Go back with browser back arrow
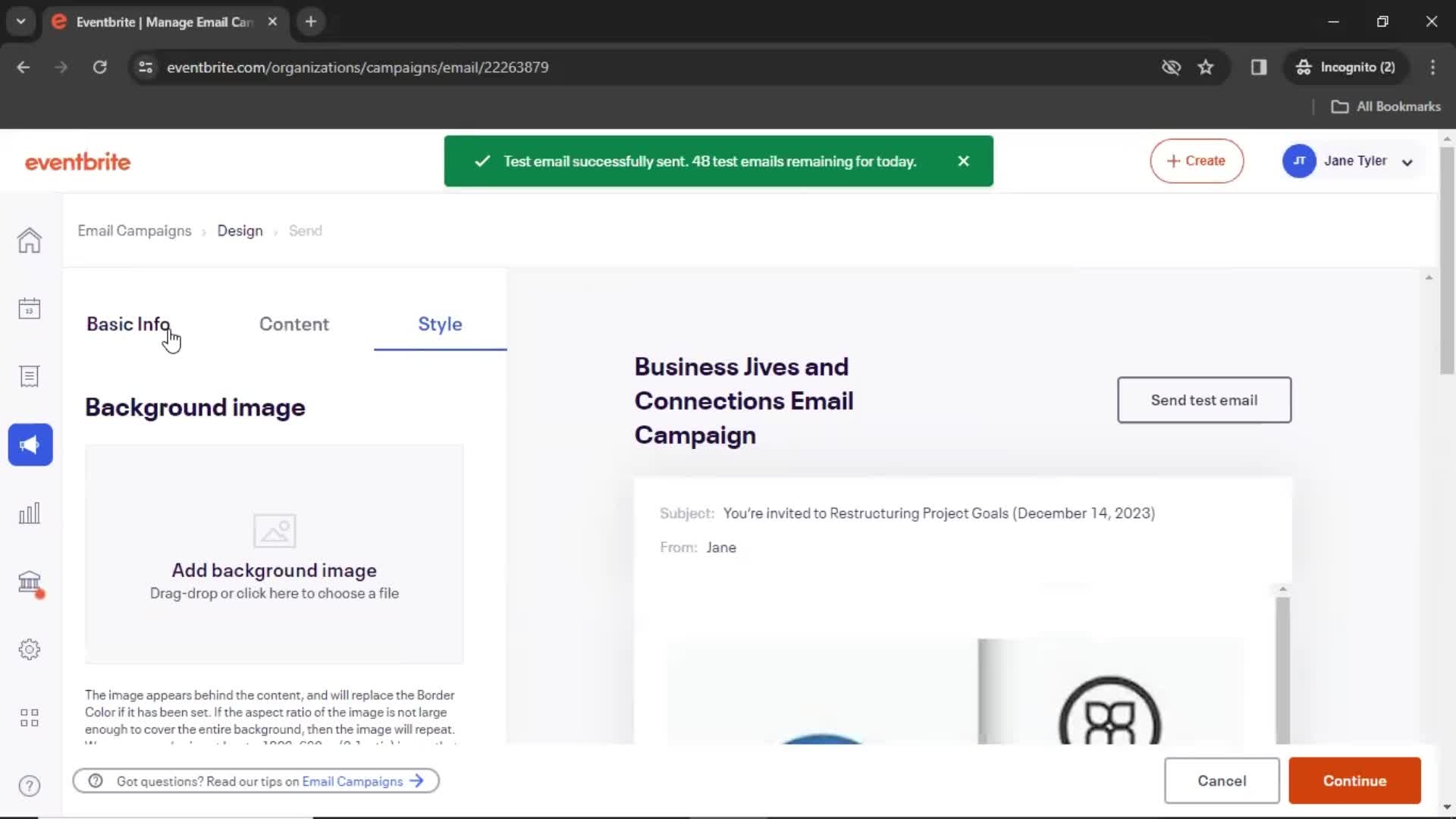 click(x=24, y=67)
